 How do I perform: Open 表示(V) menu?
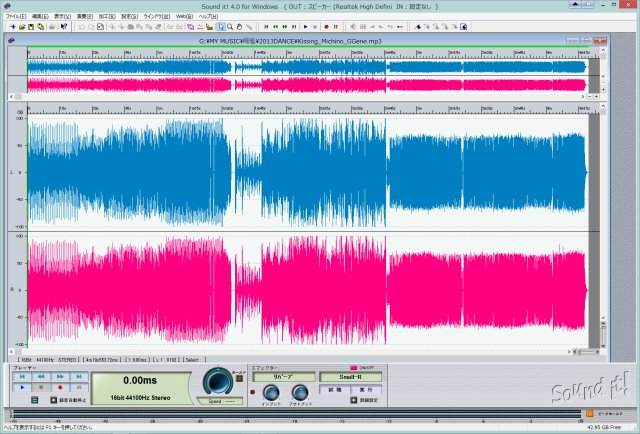(x=62, y=16)
